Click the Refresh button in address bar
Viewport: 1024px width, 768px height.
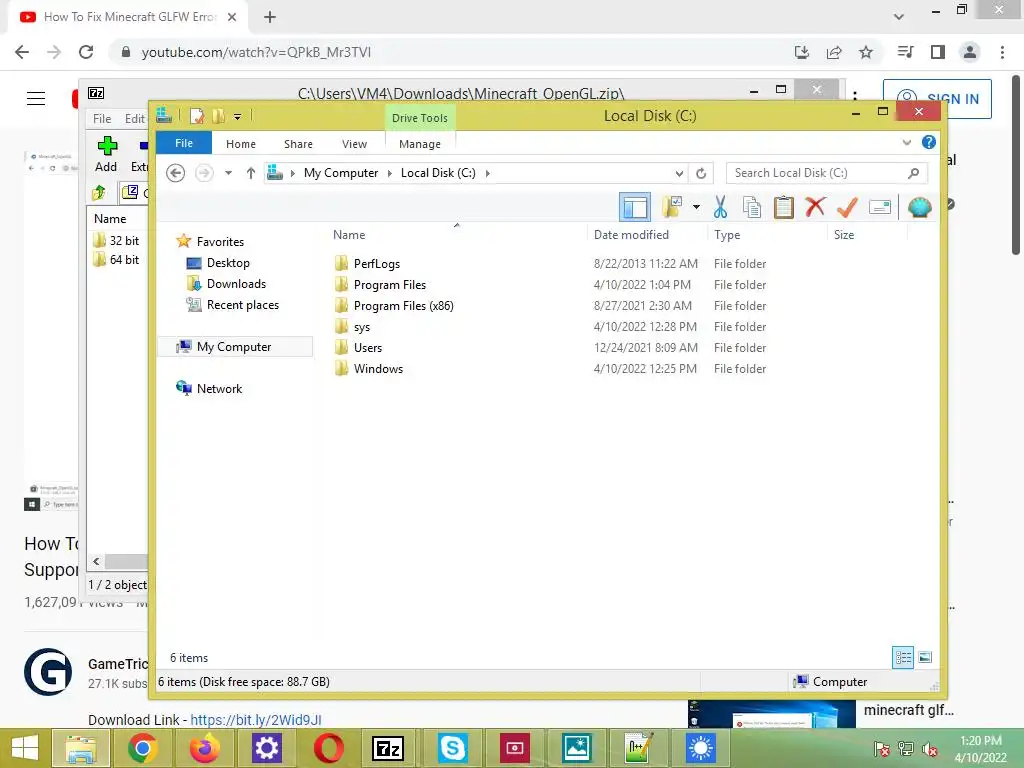coord(701,174)
